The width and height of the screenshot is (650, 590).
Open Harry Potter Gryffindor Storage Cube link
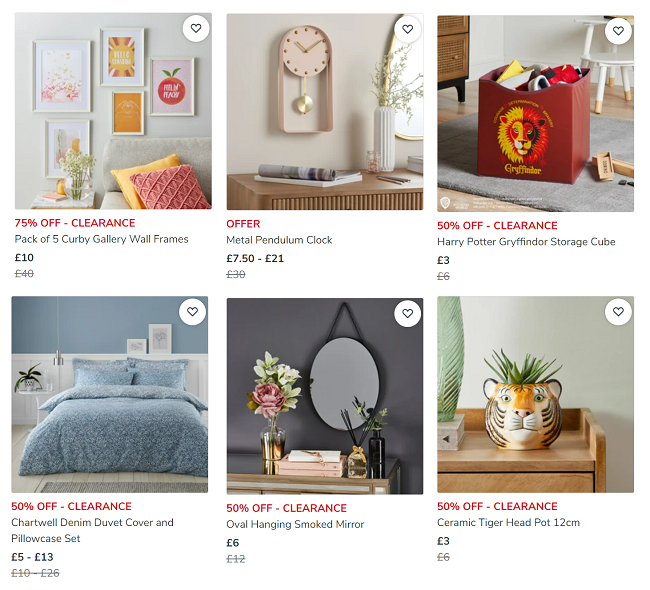[526, 242]
